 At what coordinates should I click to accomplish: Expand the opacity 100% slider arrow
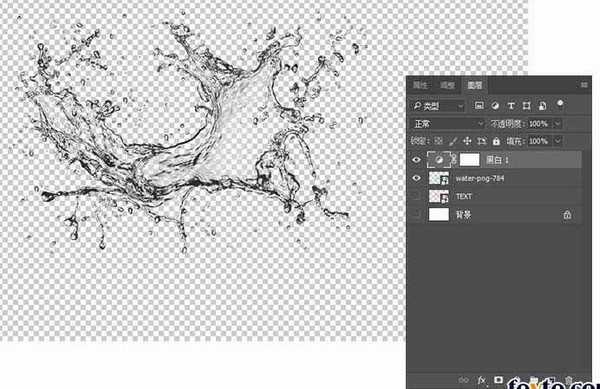558,124
